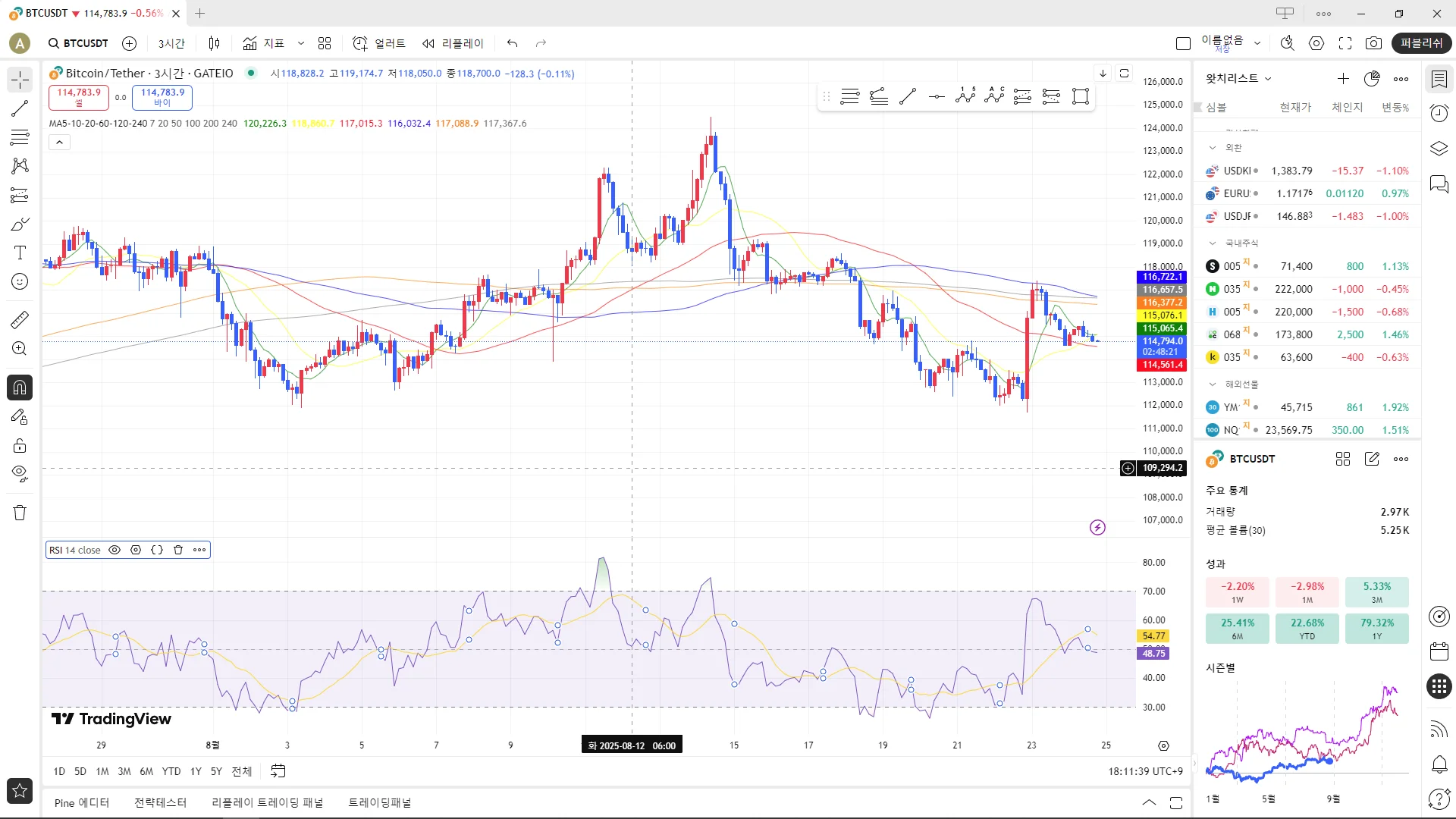Image resolution: width=1456 pixels, height=819 pixels.
Task: Select the trend line drawing tool
Action: point(20,108)
